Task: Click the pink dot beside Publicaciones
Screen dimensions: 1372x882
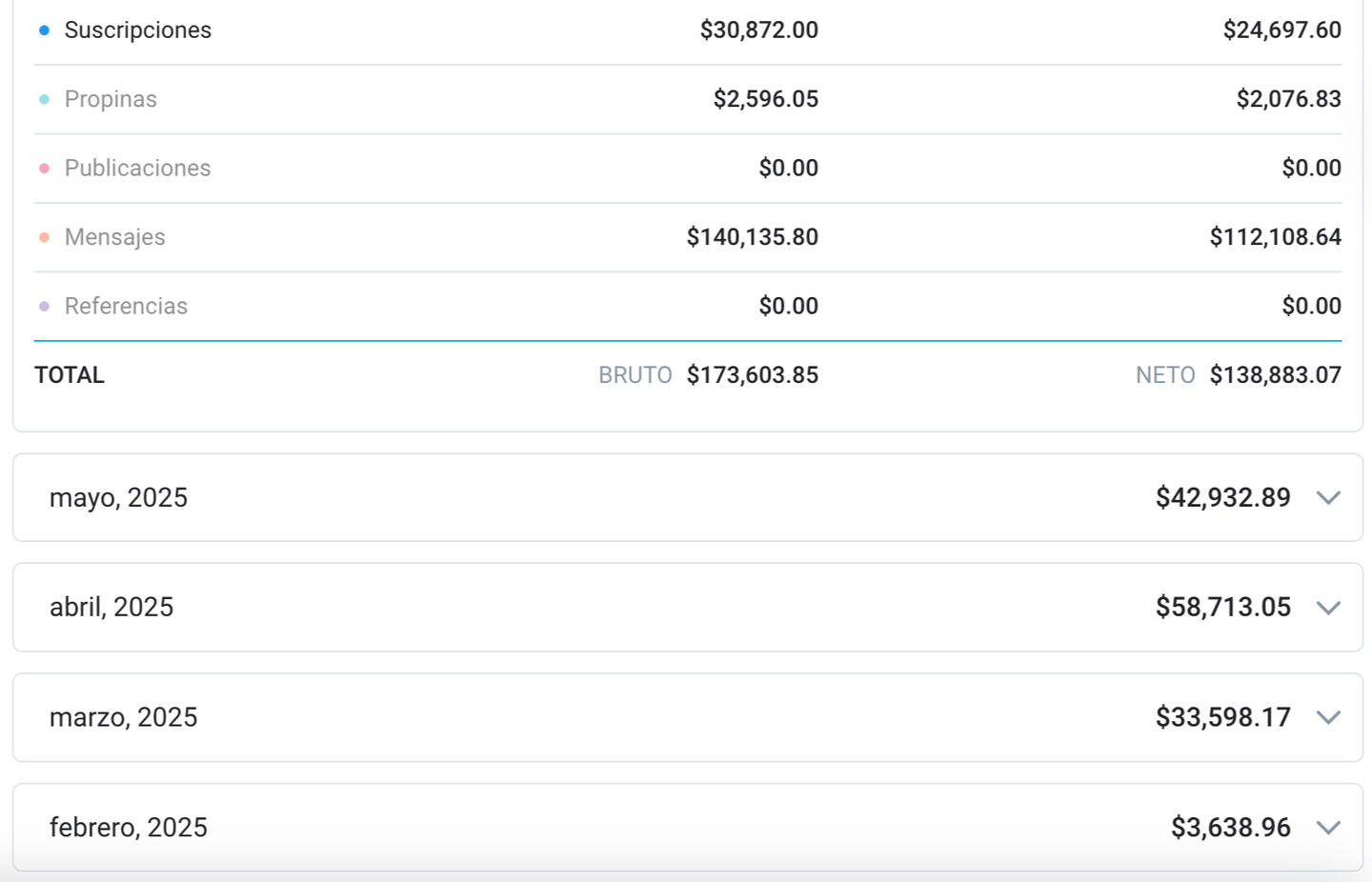Action: [x=44, y=169]
